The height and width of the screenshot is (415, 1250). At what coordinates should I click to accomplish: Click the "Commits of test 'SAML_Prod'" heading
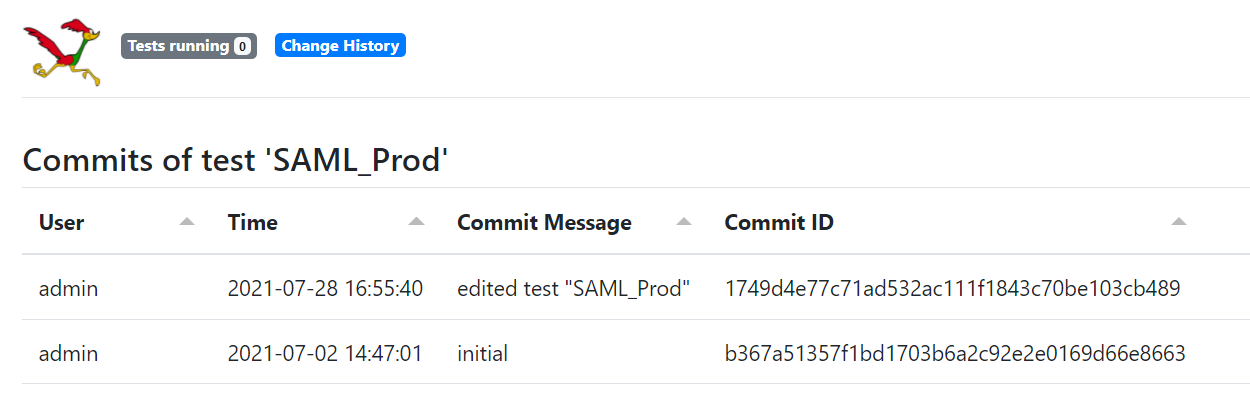tap(232, 160)
